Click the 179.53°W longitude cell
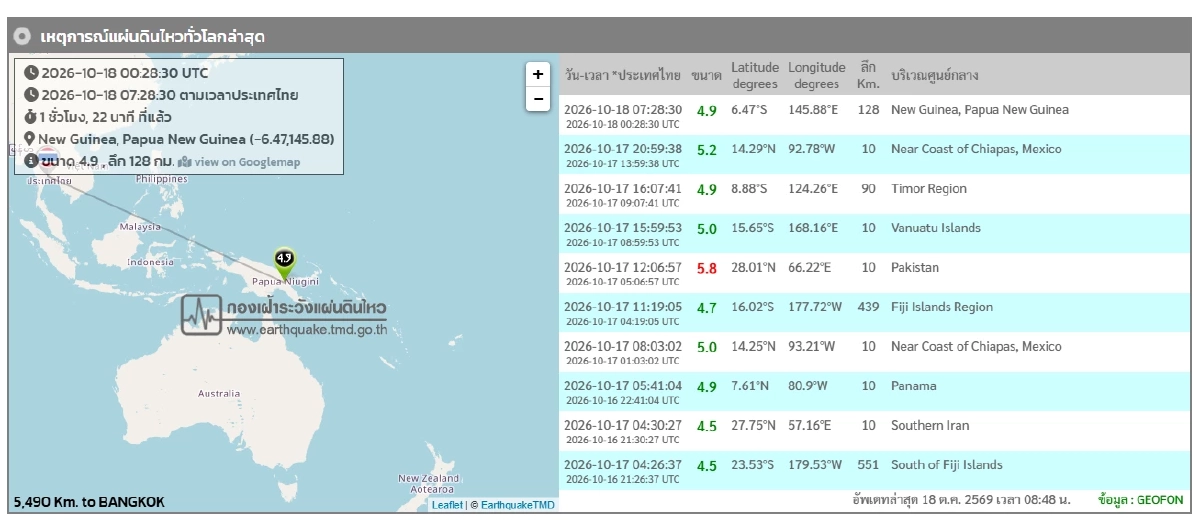Image resolution: width=1200 pixels, height=525 pixels. 817,465
